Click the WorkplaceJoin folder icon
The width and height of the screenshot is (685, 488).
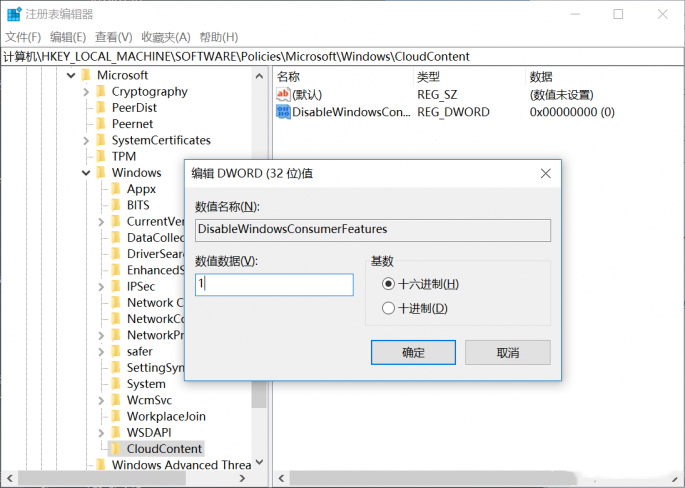click(x=116, y=416)
